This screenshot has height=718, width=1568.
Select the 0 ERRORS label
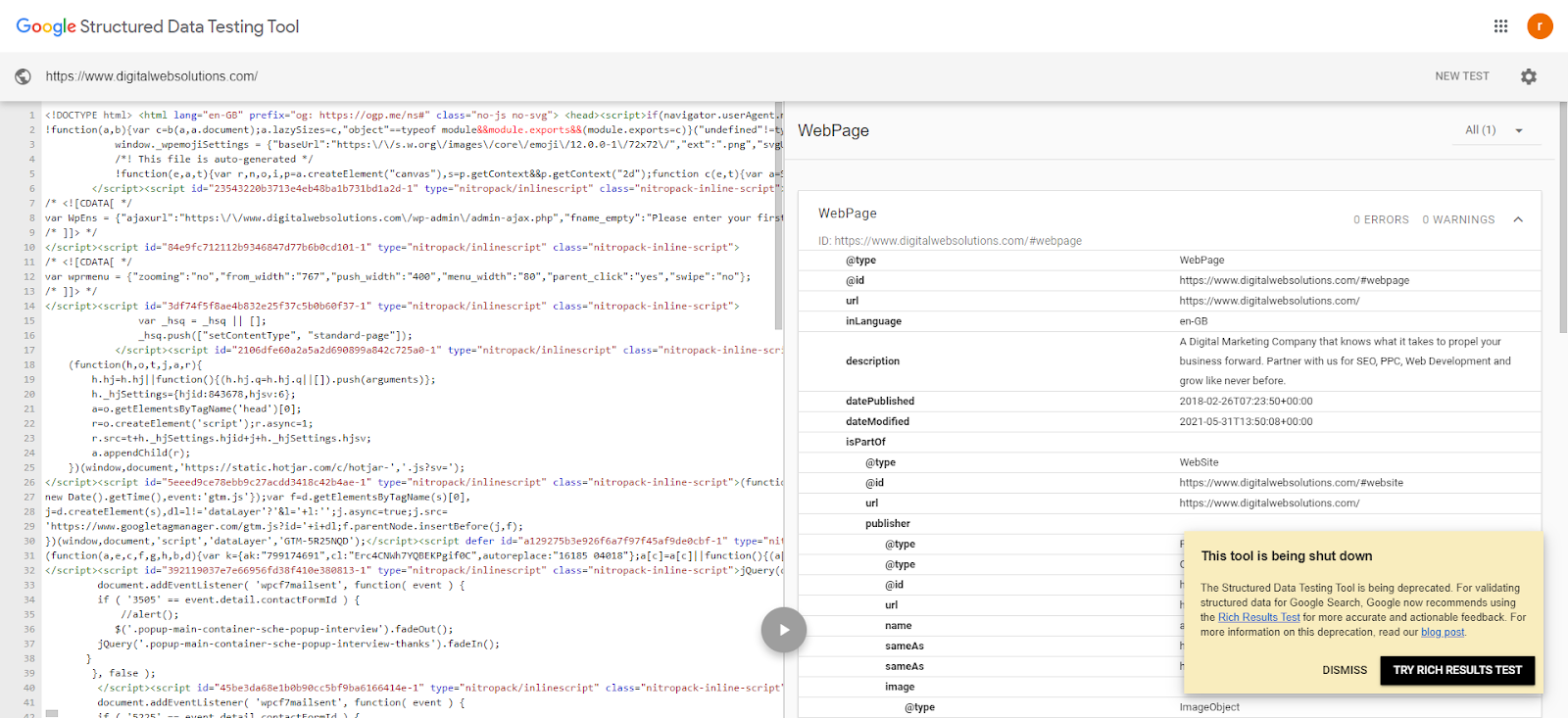pyautogui.click(x=1381, y=219)
